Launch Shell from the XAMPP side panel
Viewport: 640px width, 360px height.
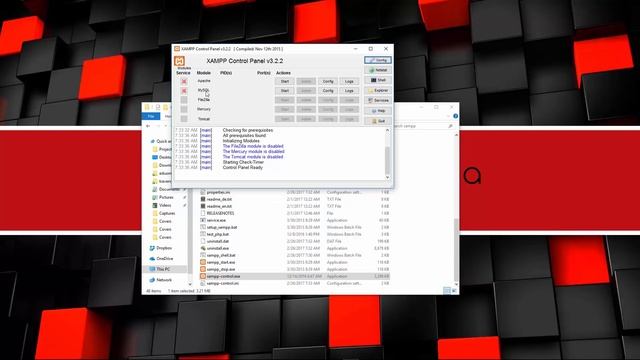[378, 80]
